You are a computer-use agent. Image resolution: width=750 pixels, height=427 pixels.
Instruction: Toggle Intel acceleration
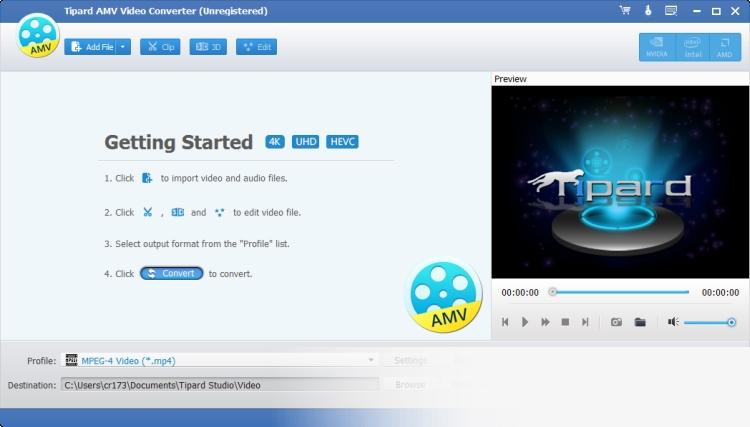tap(692, 47)
